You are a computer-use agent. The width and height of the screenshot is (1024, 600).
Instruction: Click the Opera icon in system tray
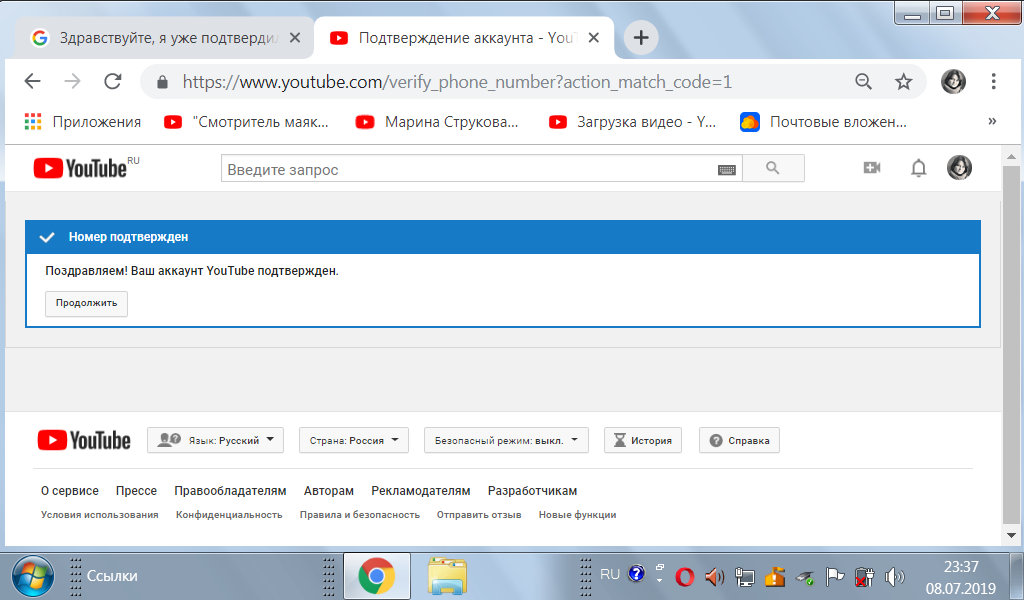click(684, 577)
